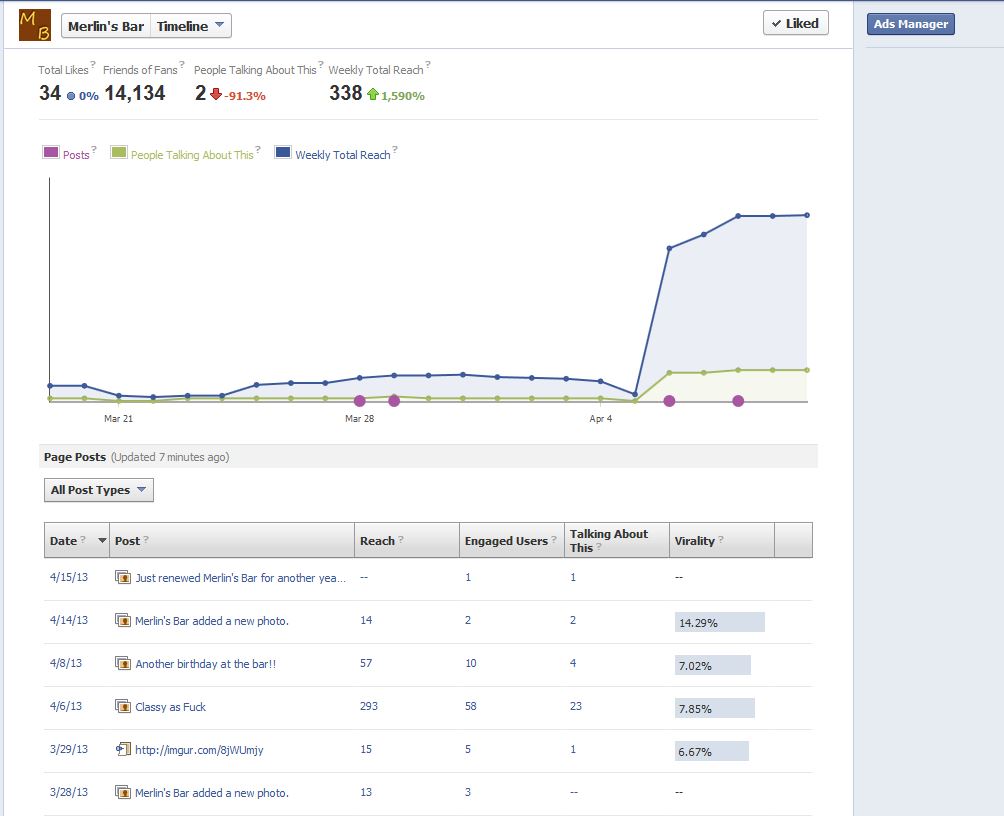Open the post Just renewed Merlin's Bar

tap(240, 578)
